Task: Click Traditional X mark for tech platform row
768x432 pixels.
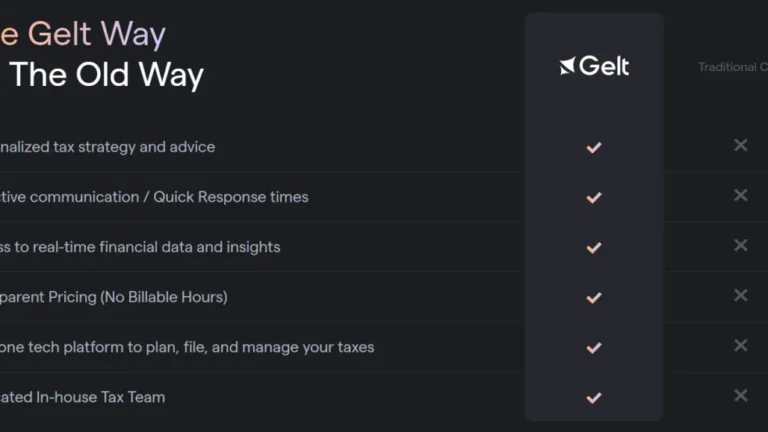Action: point(740,345)
